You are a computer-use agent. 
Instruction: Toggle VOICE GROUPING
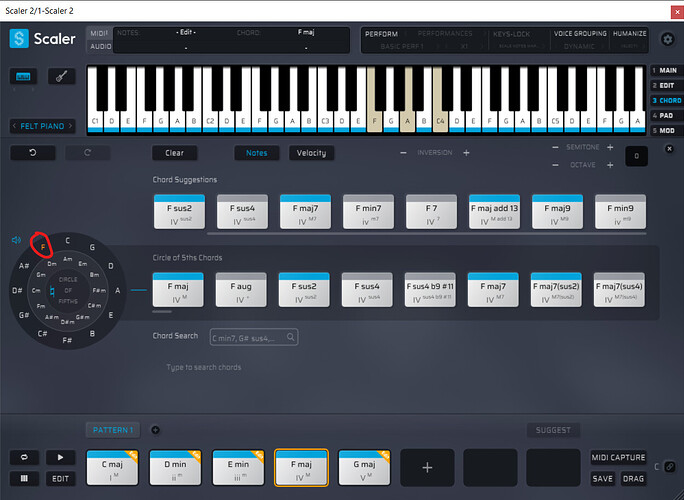(580, 34)
